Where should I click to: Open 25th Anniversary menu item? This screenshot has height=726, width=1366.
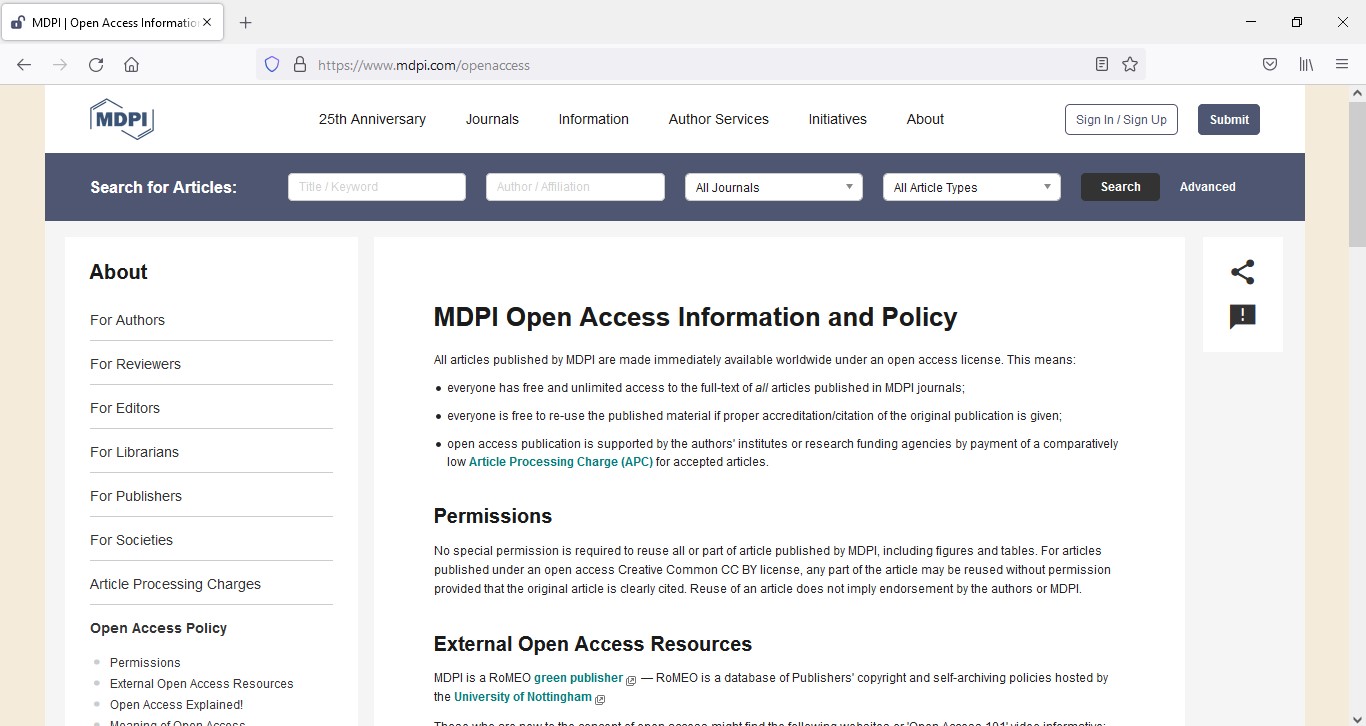coord(372,119)
